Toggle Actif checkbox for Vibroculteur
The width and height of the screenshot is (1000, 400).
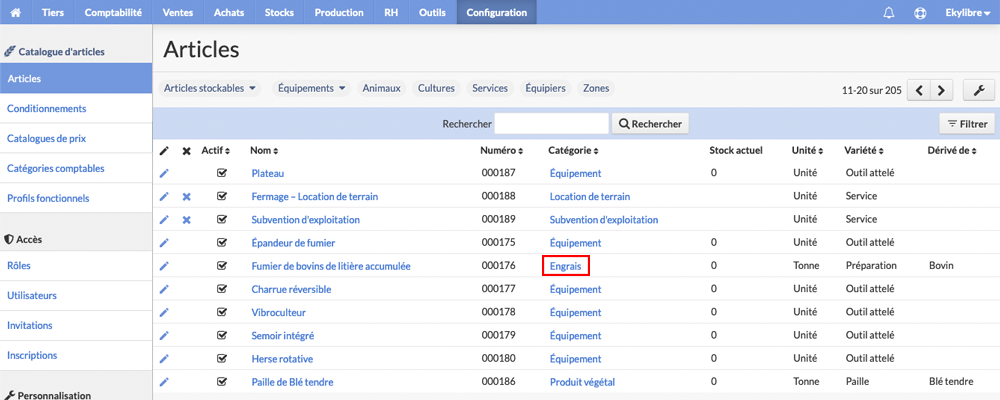[x=222, y=313]
